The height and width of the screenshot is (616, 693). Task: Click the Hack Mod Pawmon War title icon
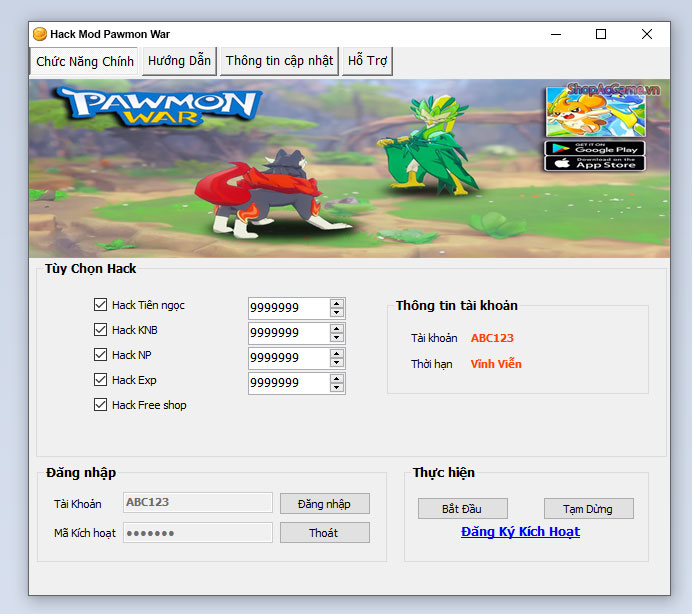40,34
